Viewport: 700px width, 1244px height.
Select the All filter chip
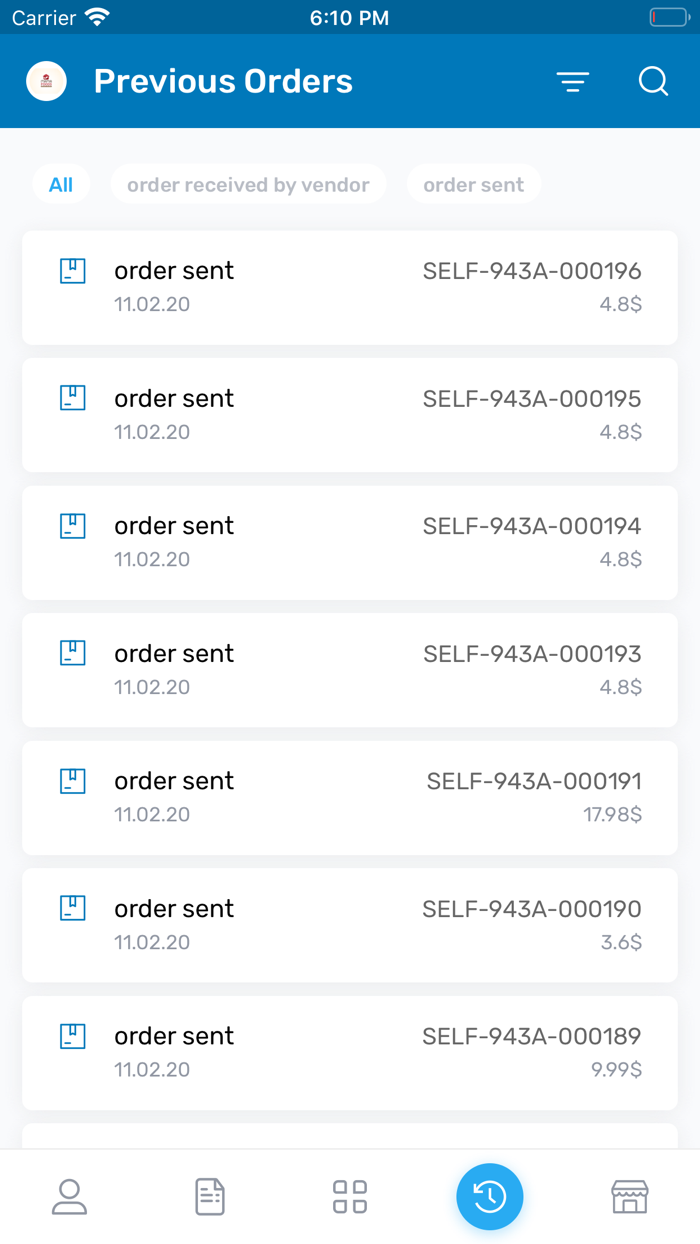pyautogui.click(x=61, y=184)
